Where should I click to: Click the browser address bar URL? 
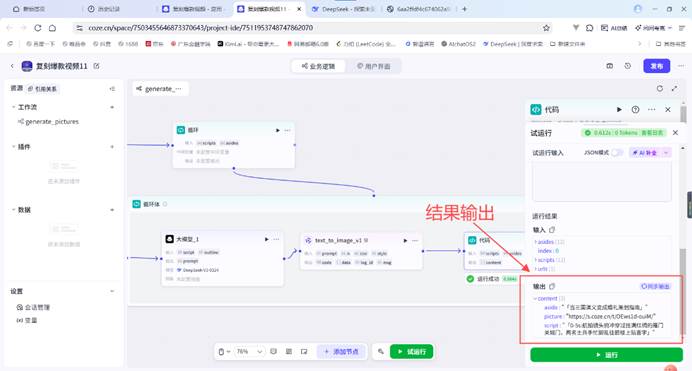[x=200, y=28]
